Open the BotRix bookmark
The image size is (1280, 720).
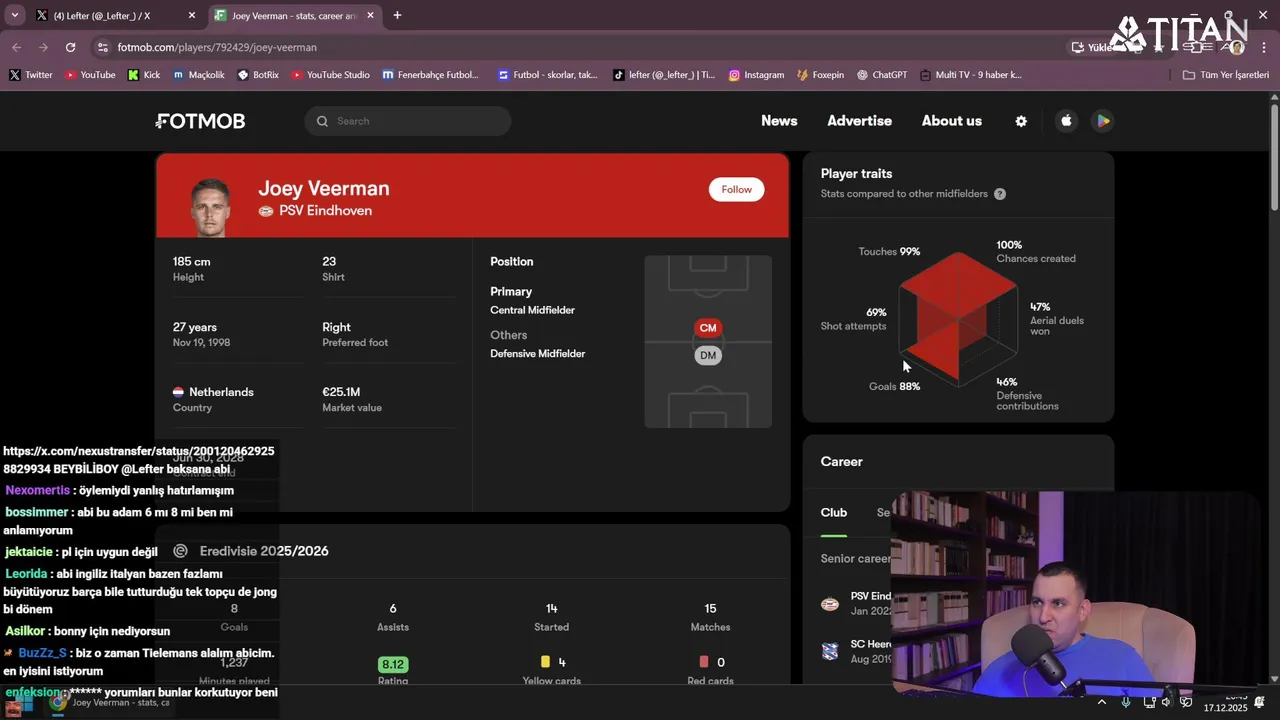coord(257,75)
